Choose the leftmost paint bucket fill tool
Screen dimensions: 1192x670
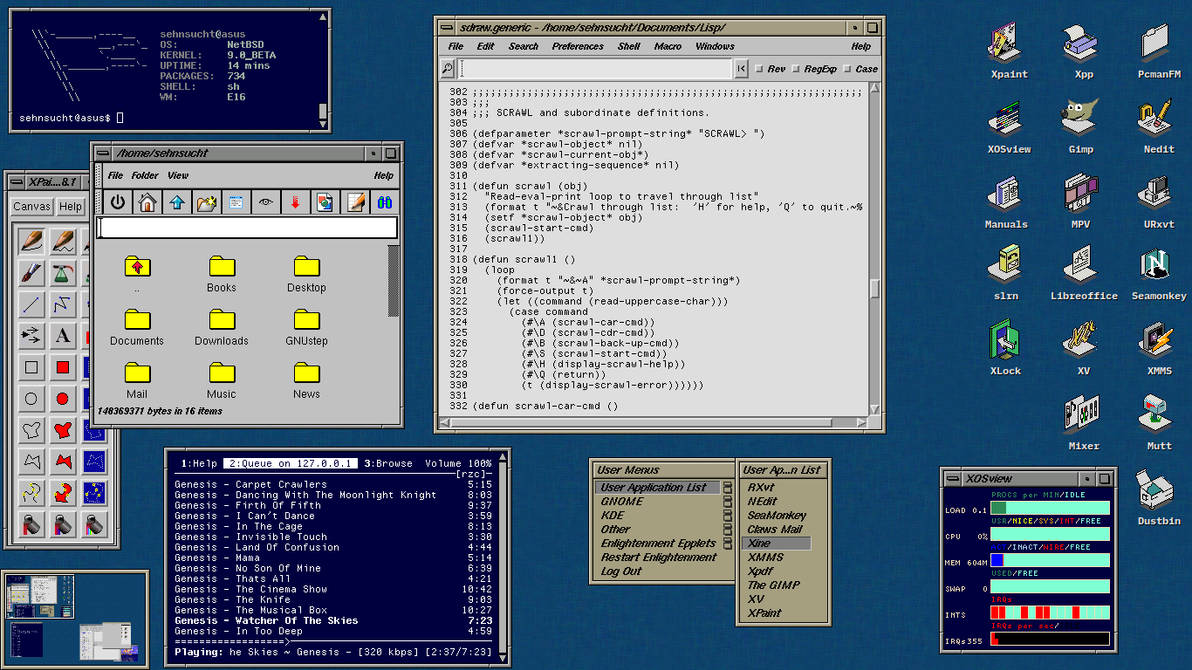[x=31, y=524]
